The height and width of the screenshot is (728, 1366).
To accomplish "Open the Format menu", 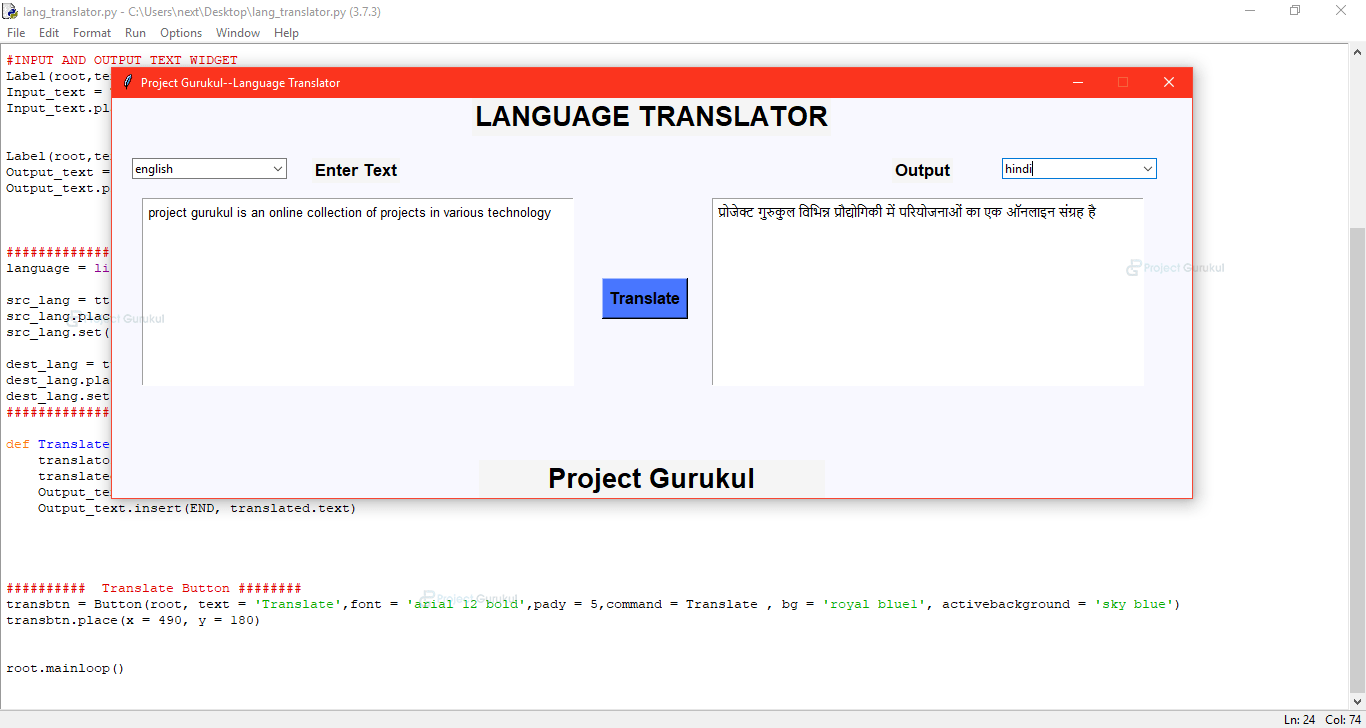I will [x=91, y=32].
